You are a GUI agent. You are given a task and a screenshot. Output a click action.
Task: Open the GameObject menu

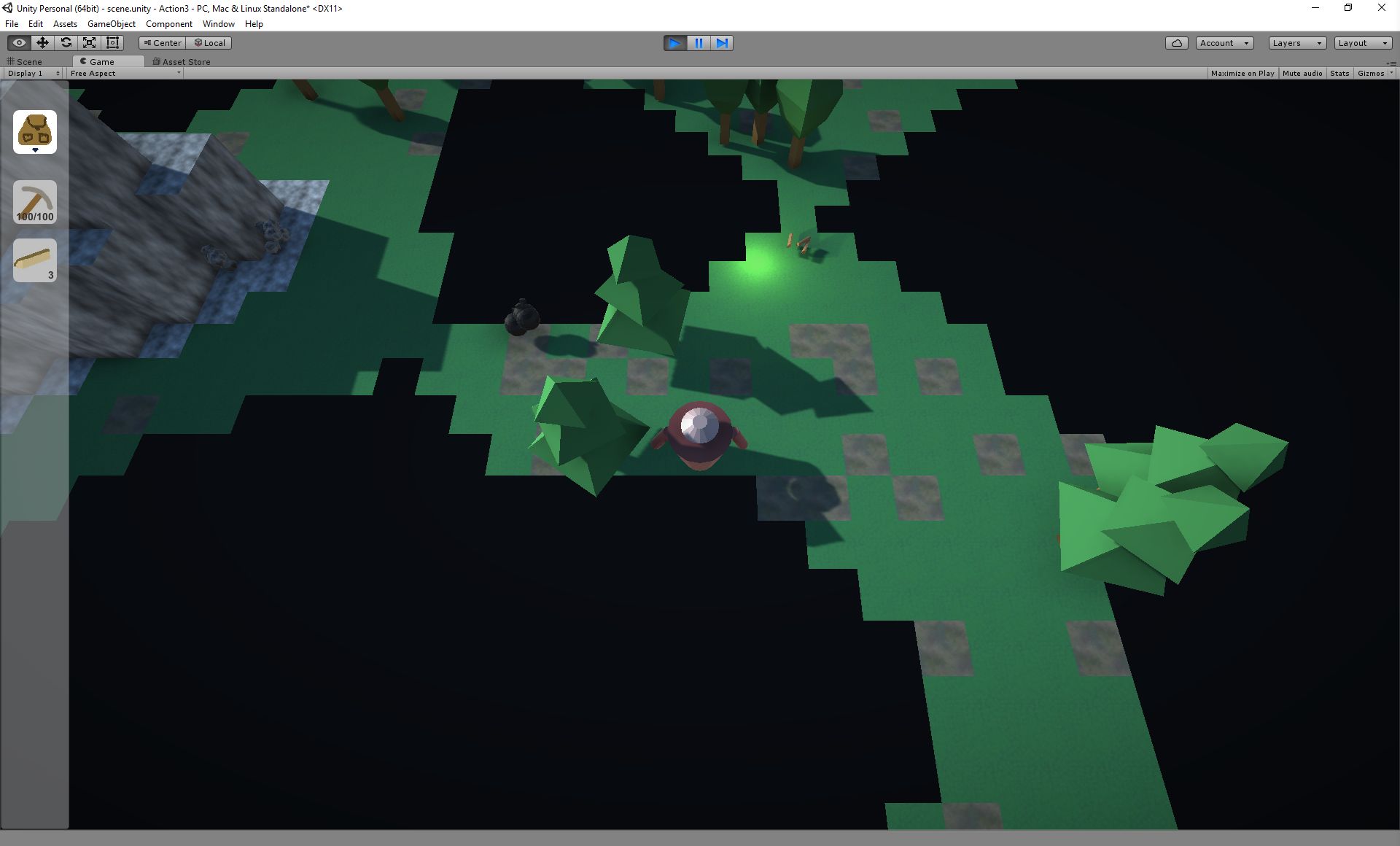[111, 24]
